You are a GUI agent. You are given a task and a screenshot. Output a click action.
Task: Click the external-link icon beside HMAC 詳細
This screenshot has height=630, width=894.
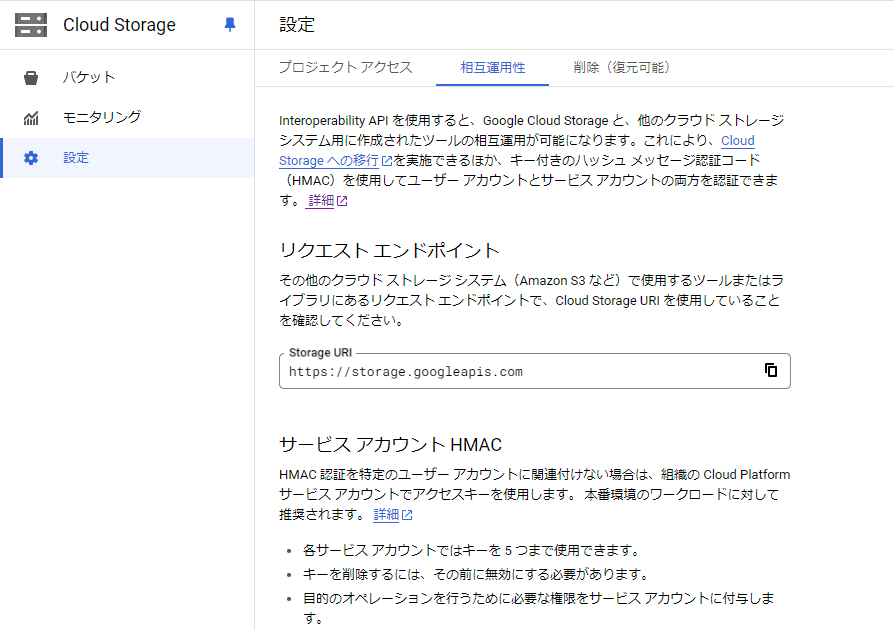point(407,515)
